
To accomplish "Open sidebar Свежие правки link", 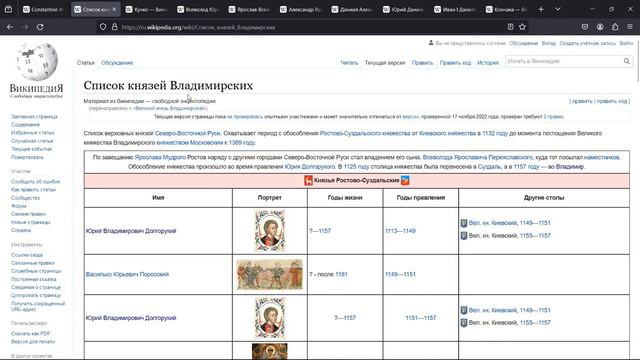I will point(29,214).
